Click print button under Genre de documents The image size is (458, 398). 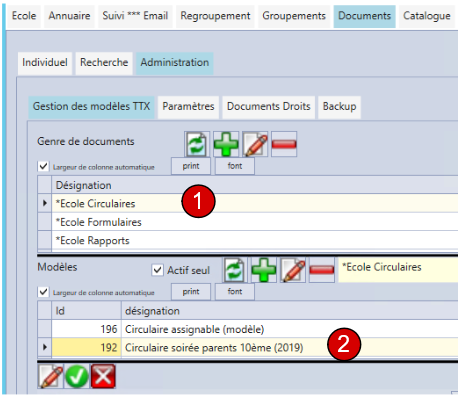click(191, 166)
